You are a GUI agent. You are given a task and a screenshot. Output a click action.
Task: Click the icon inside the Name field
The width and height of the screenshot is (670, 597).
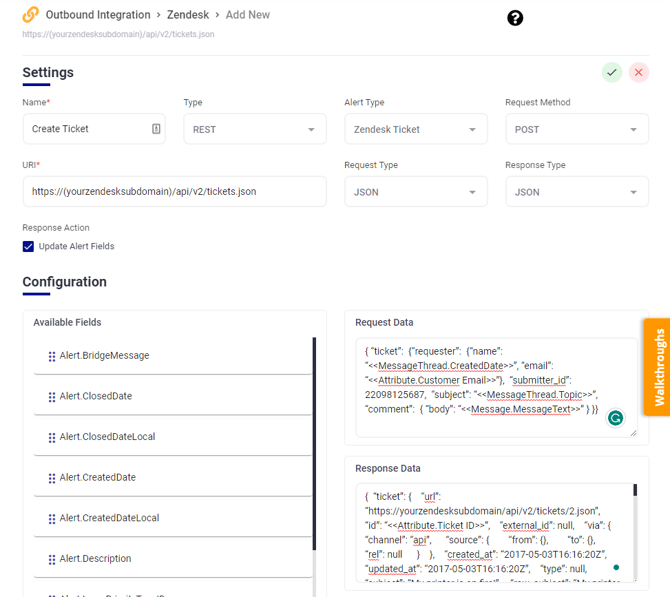156,129
